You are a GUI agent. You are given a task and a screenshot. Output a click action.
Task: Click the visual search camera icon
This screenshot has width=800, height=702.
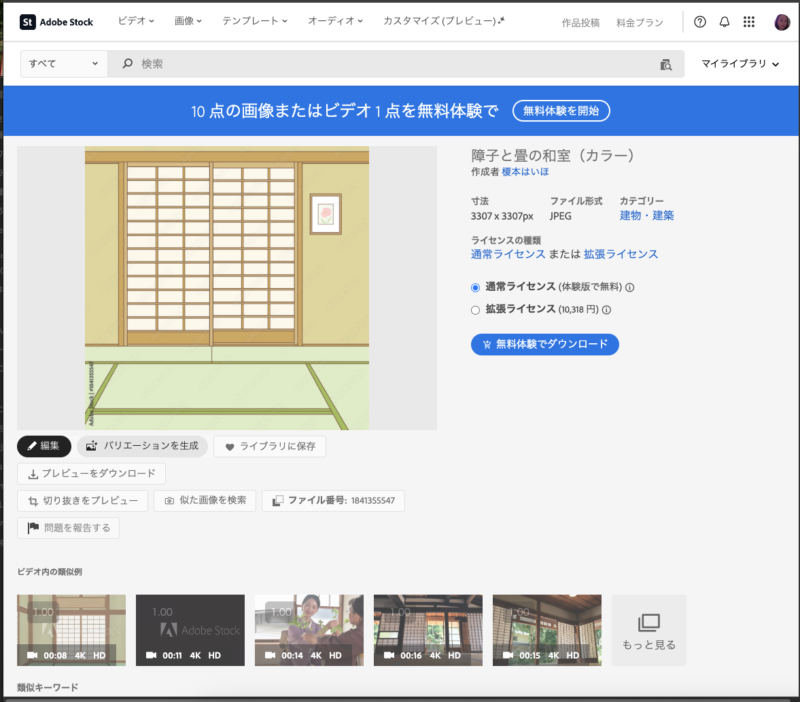pos(666,64)
